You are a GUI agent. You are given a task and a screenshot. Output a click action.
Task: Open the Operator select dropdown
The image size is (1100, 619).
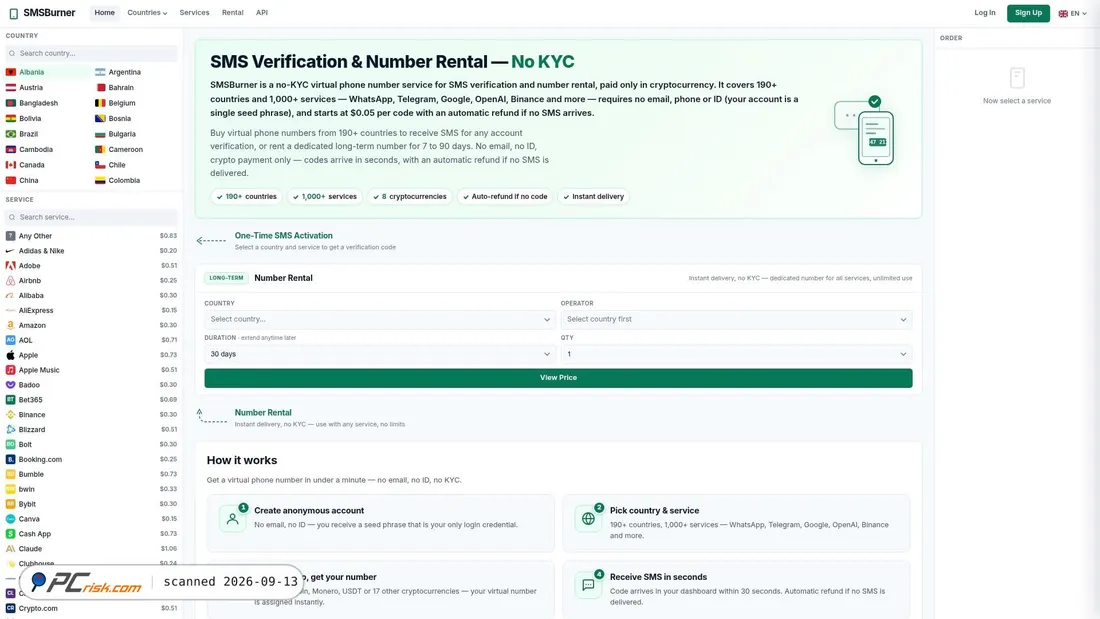736,319
